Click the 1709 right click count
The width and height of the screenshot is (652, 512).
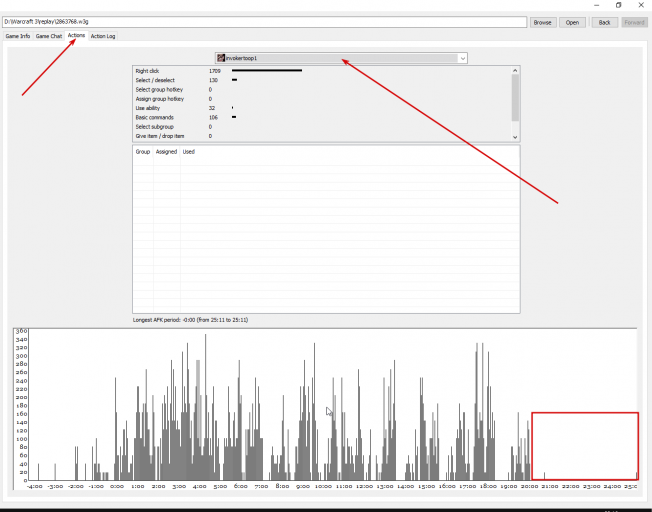click(215, 71)
